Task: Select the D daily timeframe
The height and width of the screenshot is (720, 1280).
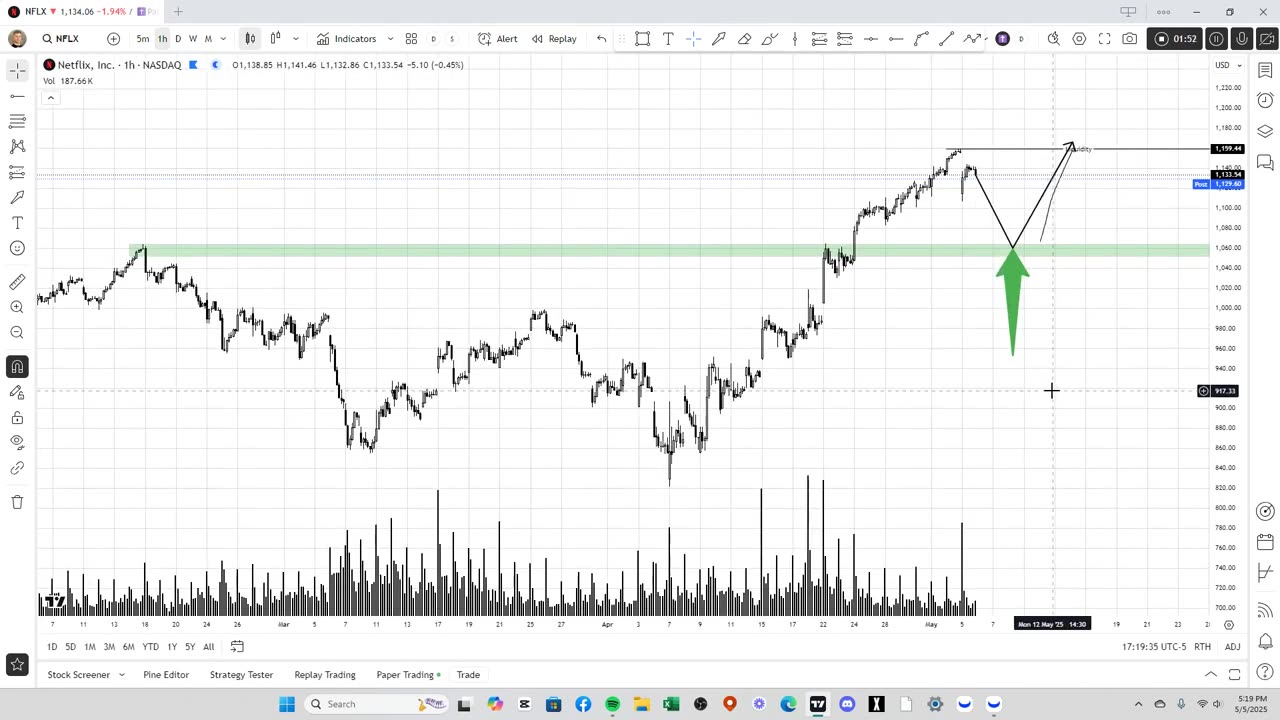Action: (178, 39)
